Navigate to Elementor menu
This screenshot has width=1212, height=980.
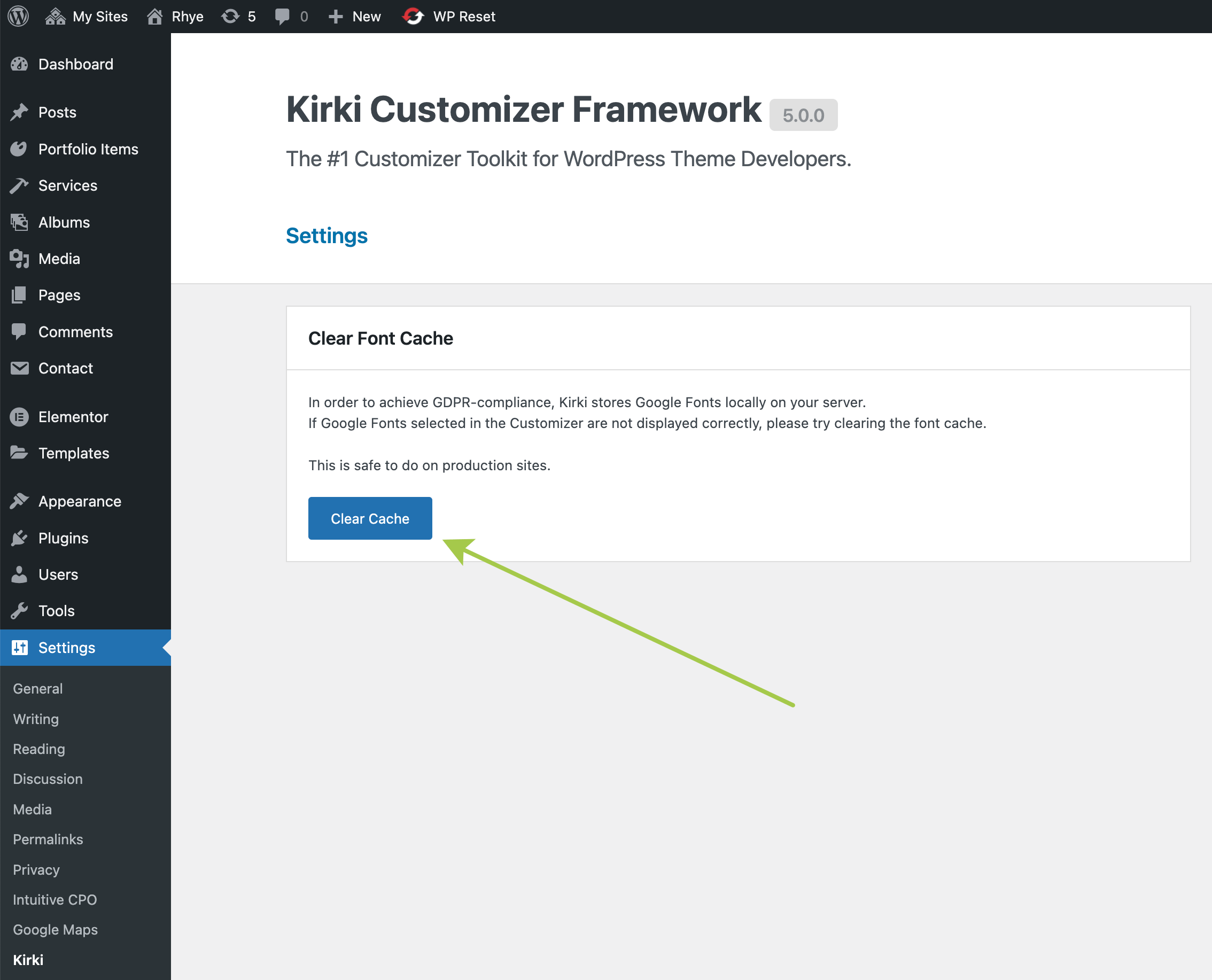pos(73,417)
